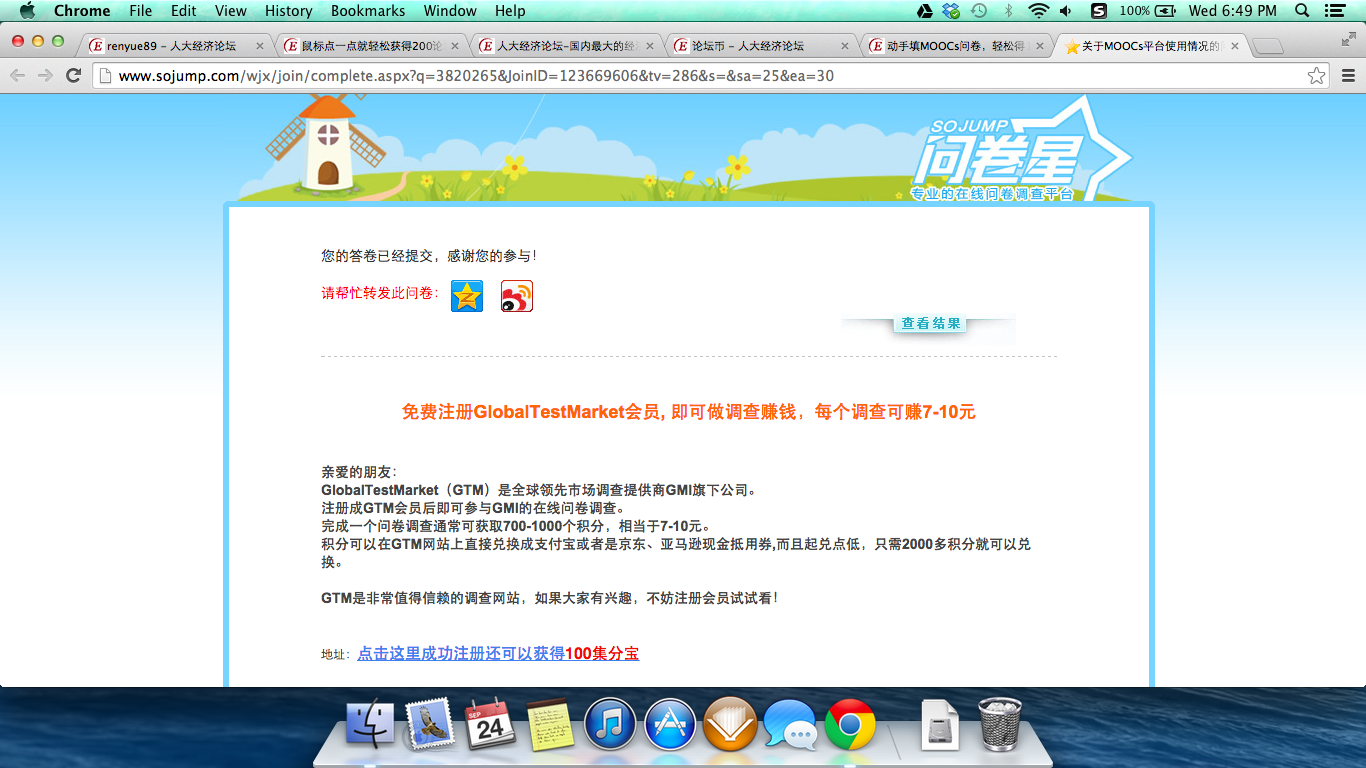Image resolution: width=1366 pixels, height=768 pixels.
Task: Open the File menu
Action: [141, 11]
